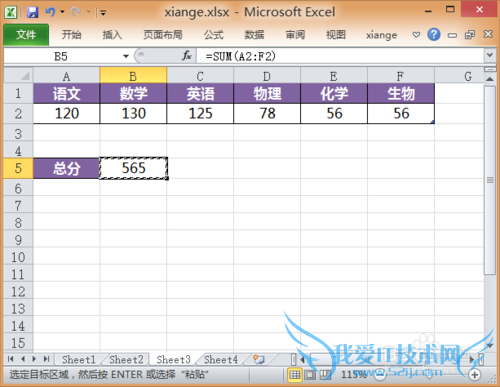500x387 pixels.
Task: Click the Excel application icon in title bar
Action: [x=11, y=13]
